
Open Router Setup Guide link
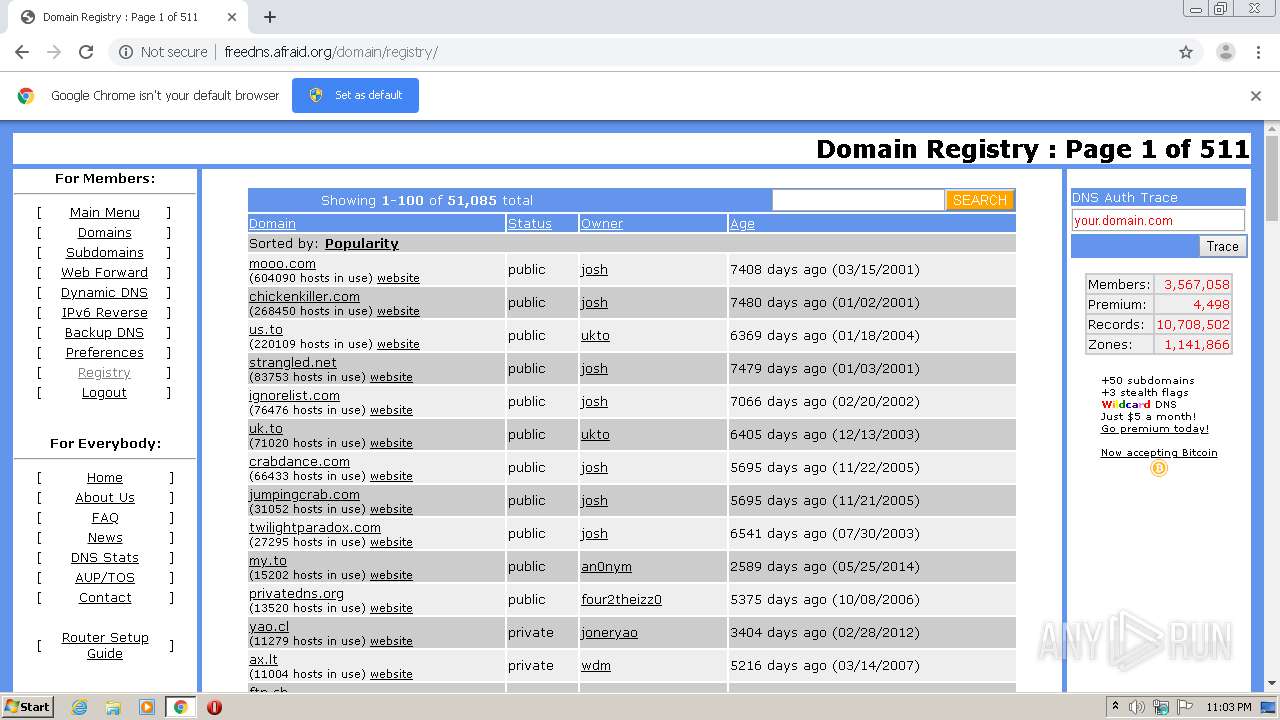(104, 645)
